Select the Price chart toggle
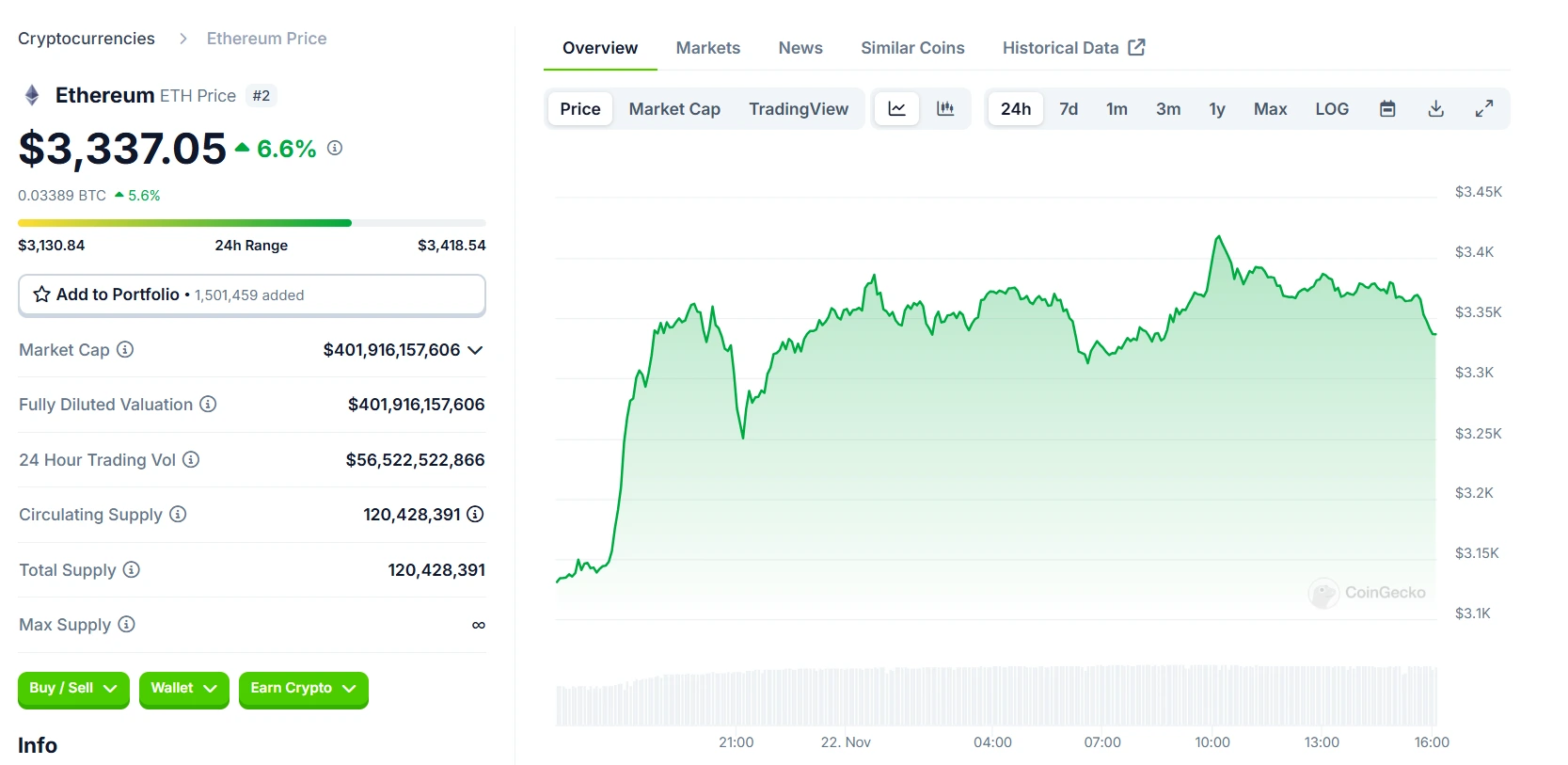 [x=580, y=109]
